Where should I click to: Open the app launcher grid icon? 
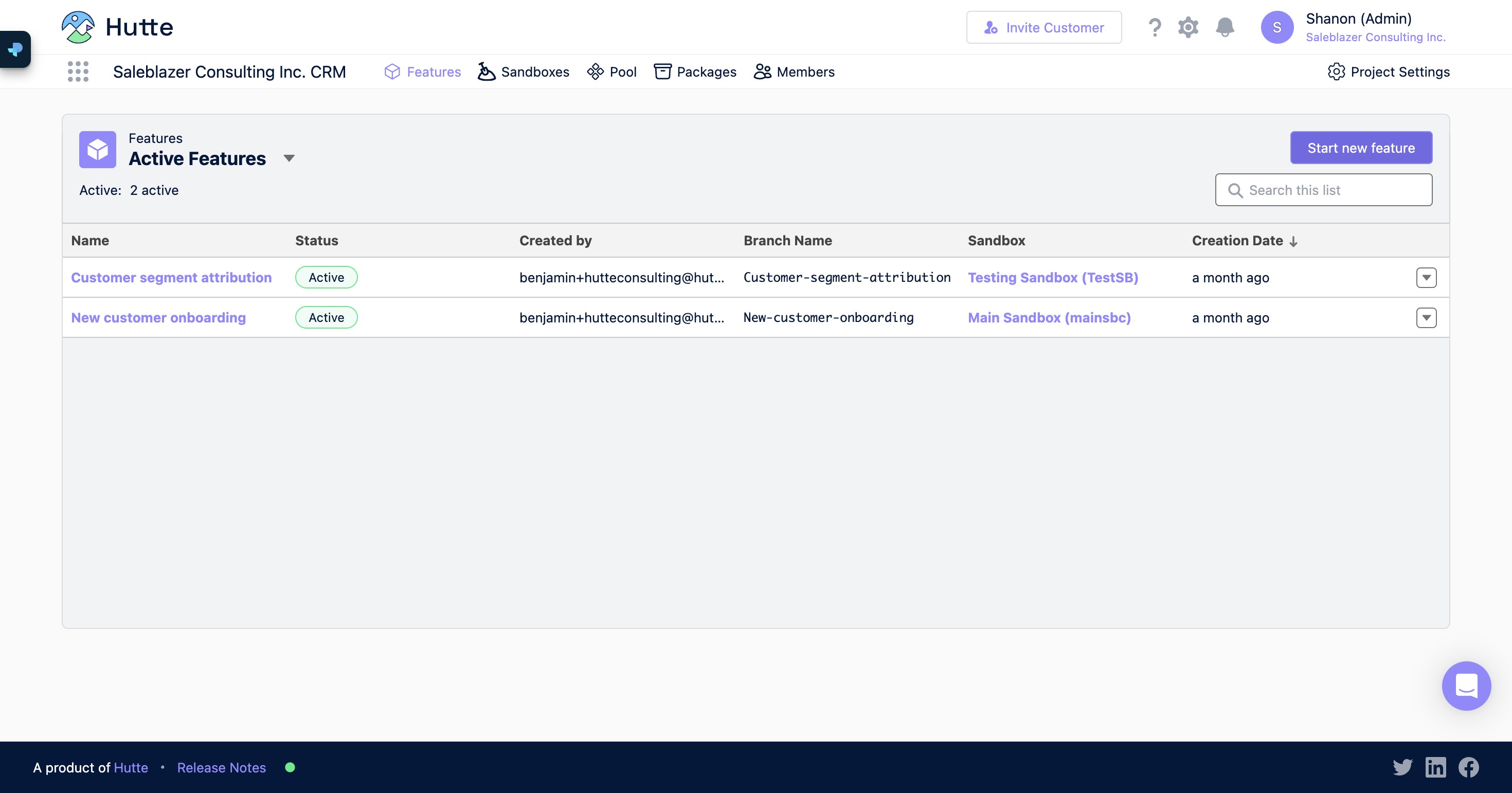pyautogui.click(x=78, y=71)
